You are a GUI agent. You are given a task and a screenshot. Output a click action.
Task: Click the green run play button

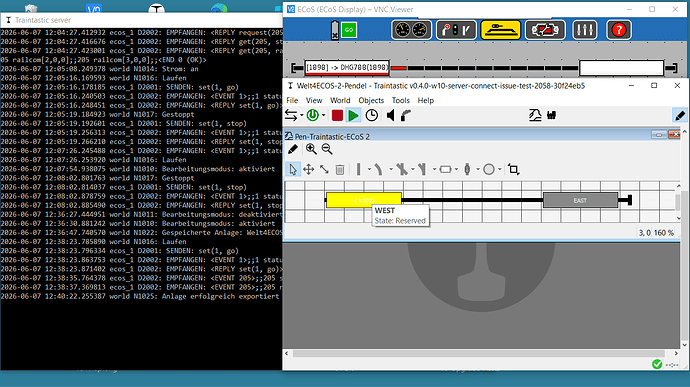point(353,115)
